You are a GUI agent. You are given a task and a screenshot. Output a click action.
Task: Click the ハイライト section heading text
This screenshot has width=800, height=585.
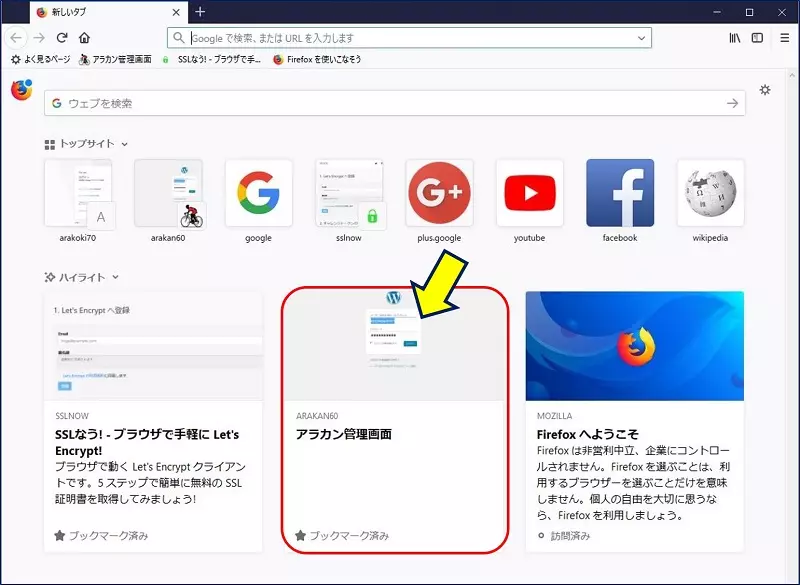[x=82, y=277]
